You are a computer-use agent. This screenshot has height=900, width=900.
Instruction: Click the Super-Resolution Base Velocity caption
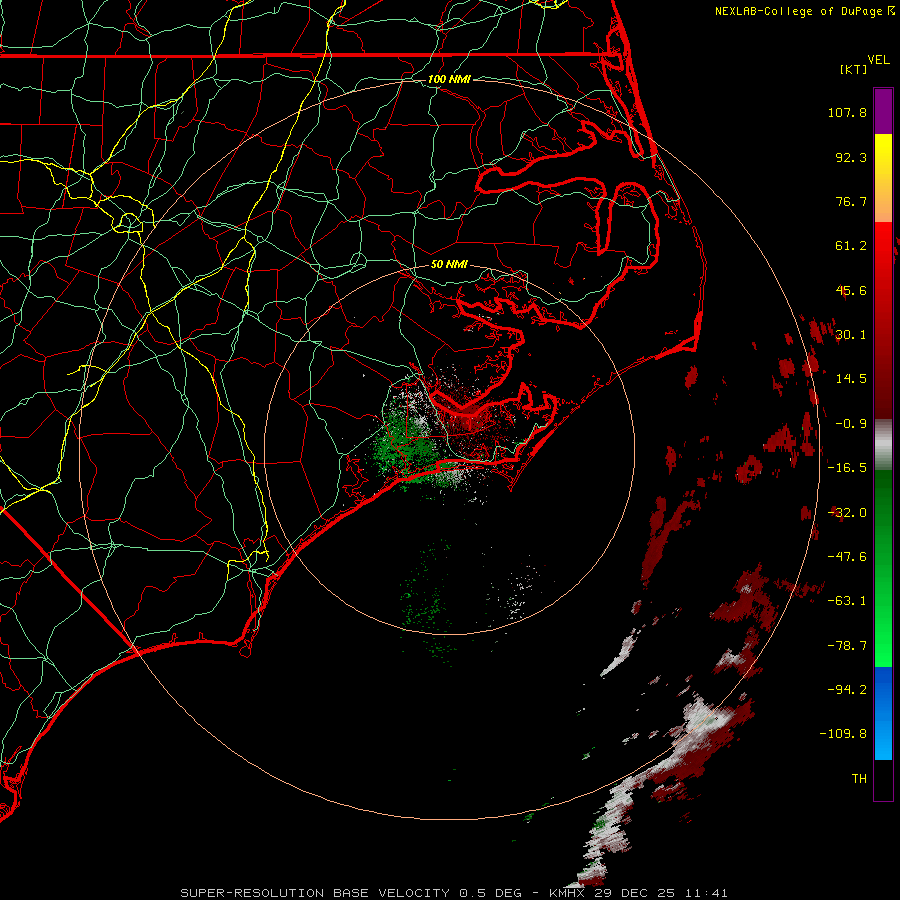(453, 893)
